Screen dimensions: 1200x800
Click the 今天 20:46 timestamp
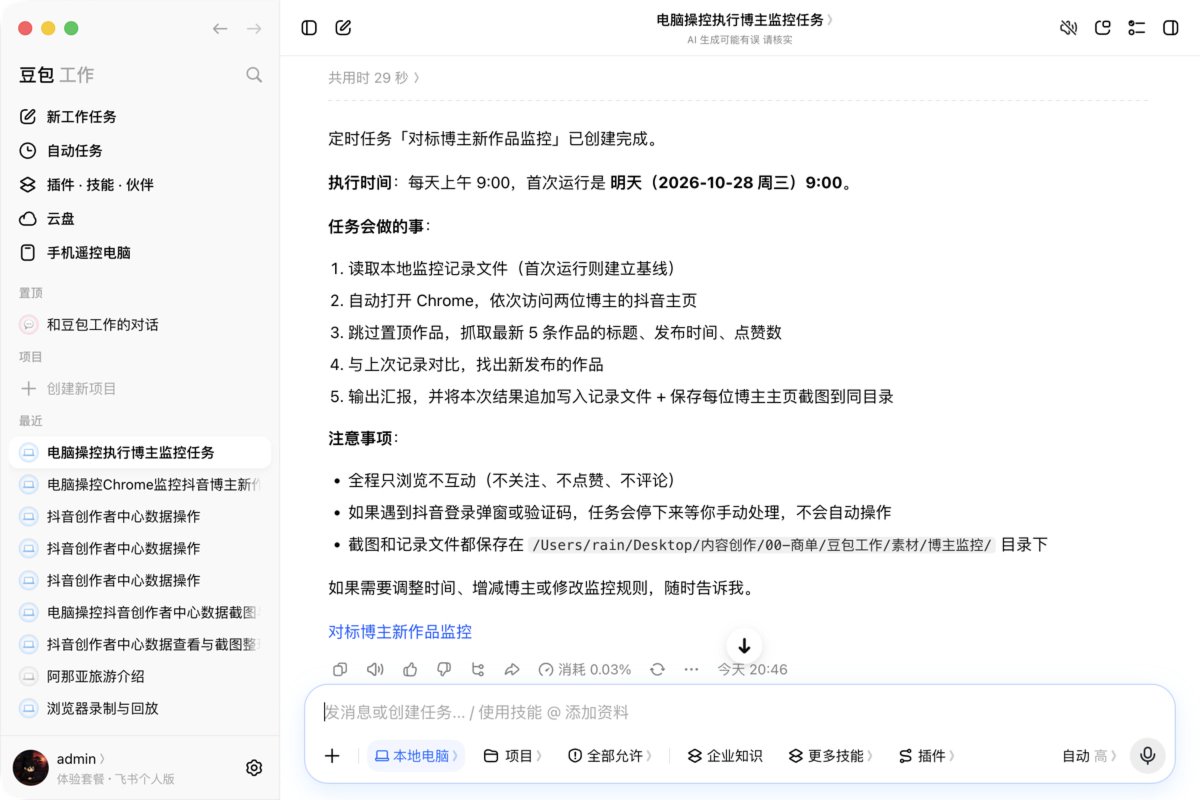coord(752,669)
